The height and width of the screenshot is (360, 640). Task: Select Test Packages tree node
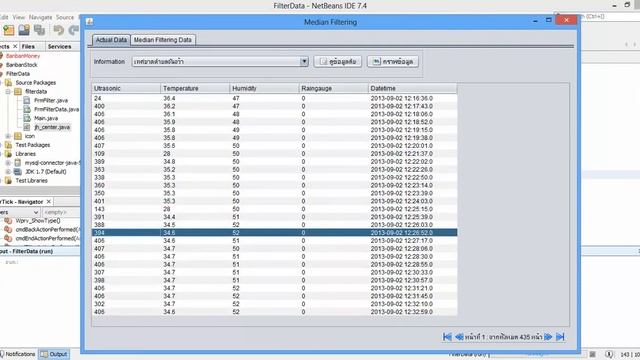click(x=33, y=145)
